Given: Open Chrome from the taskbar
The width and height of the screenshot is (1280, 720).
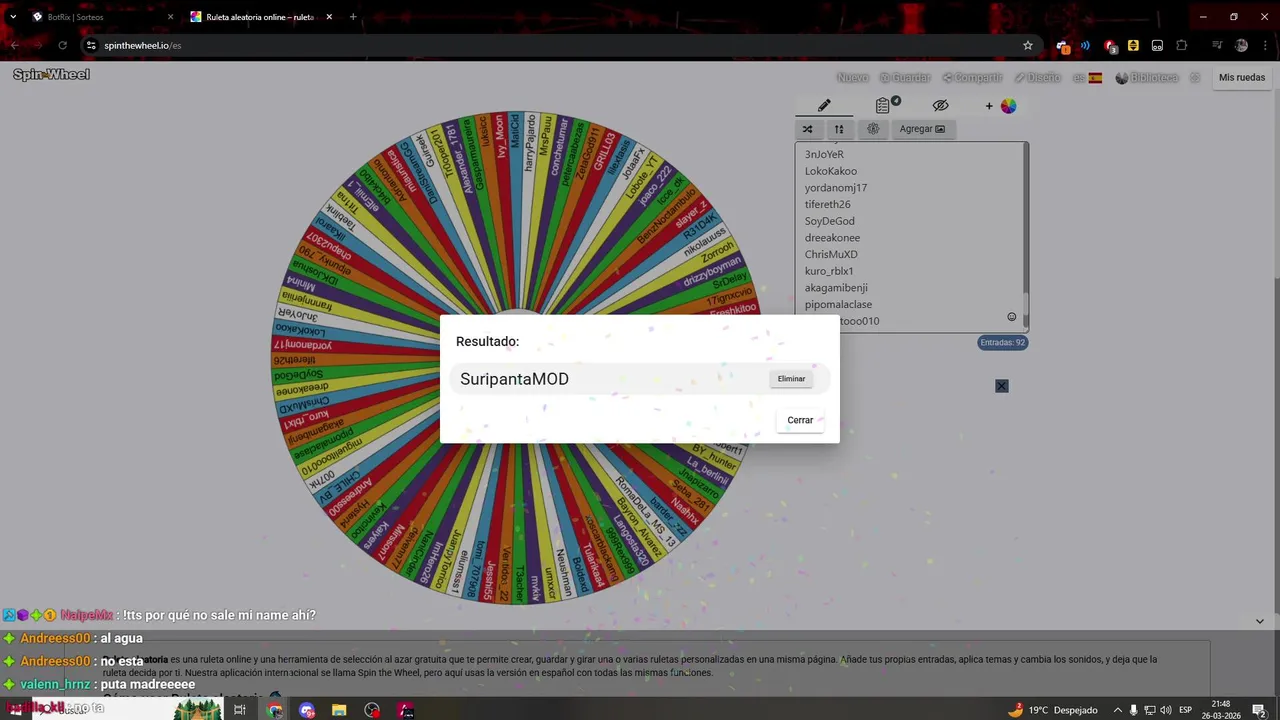Looking at the screenshot, I should point(275,710).
